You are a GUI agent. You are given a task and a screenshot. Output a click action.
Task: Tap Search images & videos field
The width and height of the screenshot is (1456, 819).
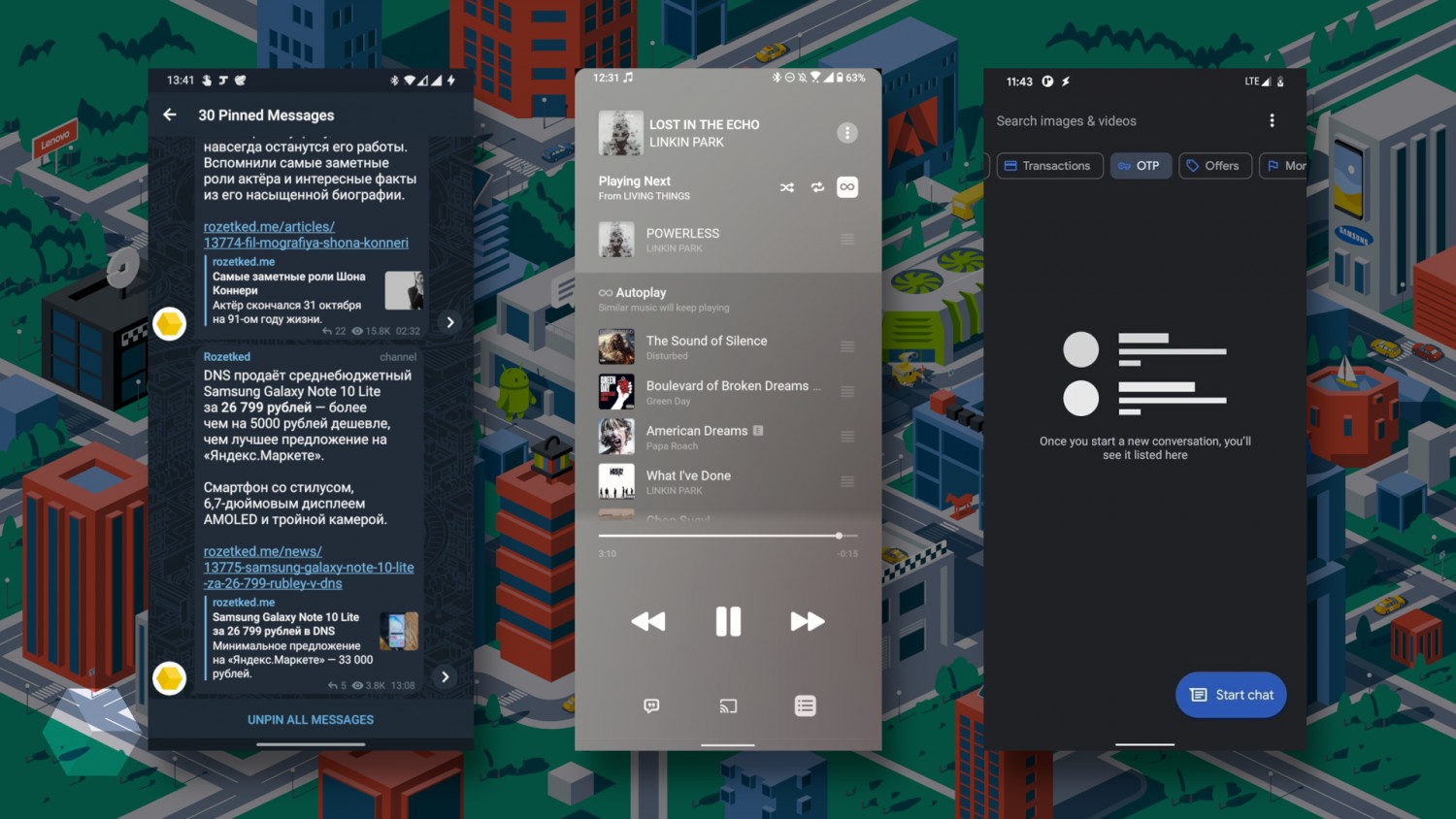point(1067,121)
